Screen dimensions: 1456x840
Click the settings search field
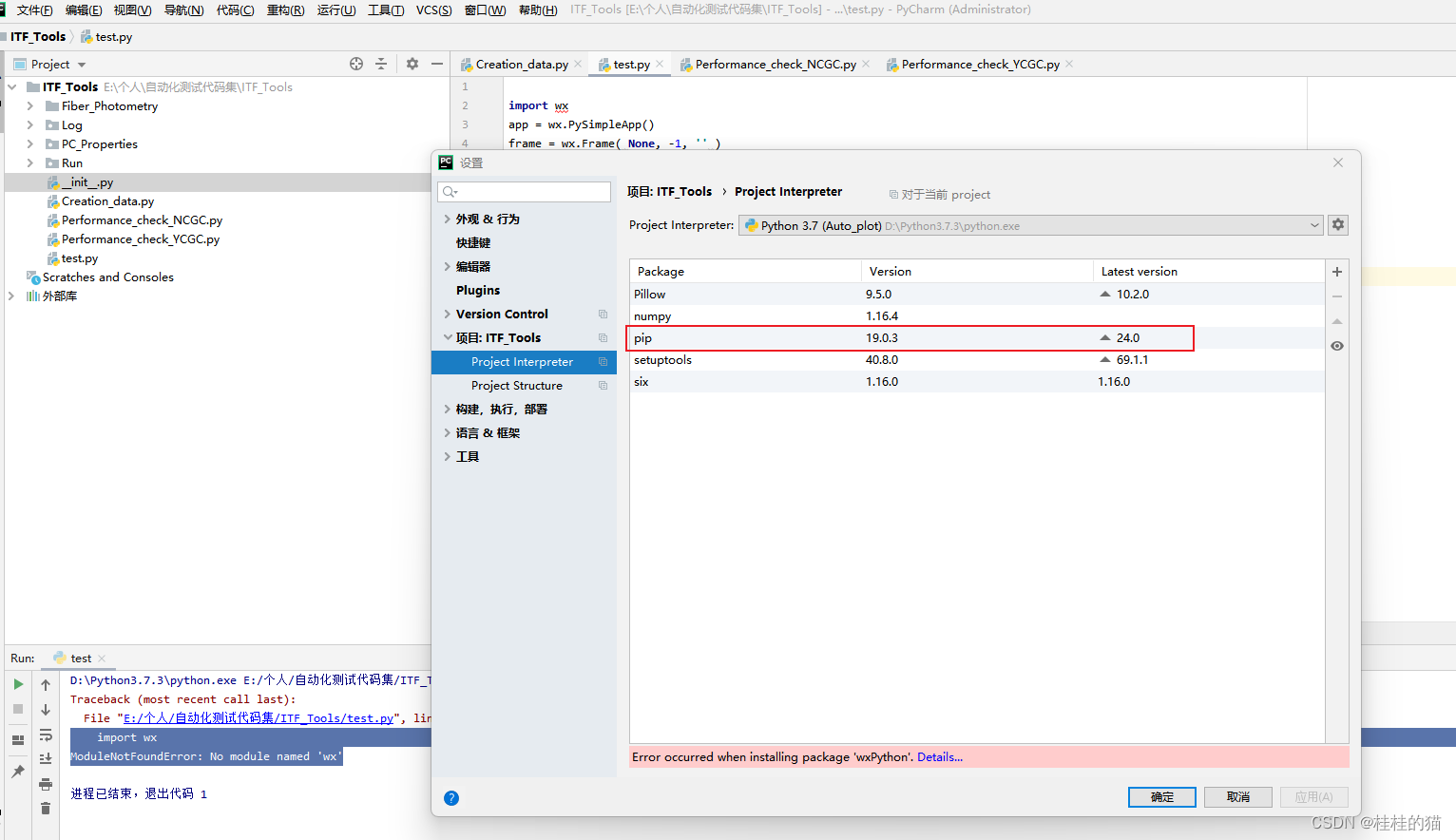(524, 192)
